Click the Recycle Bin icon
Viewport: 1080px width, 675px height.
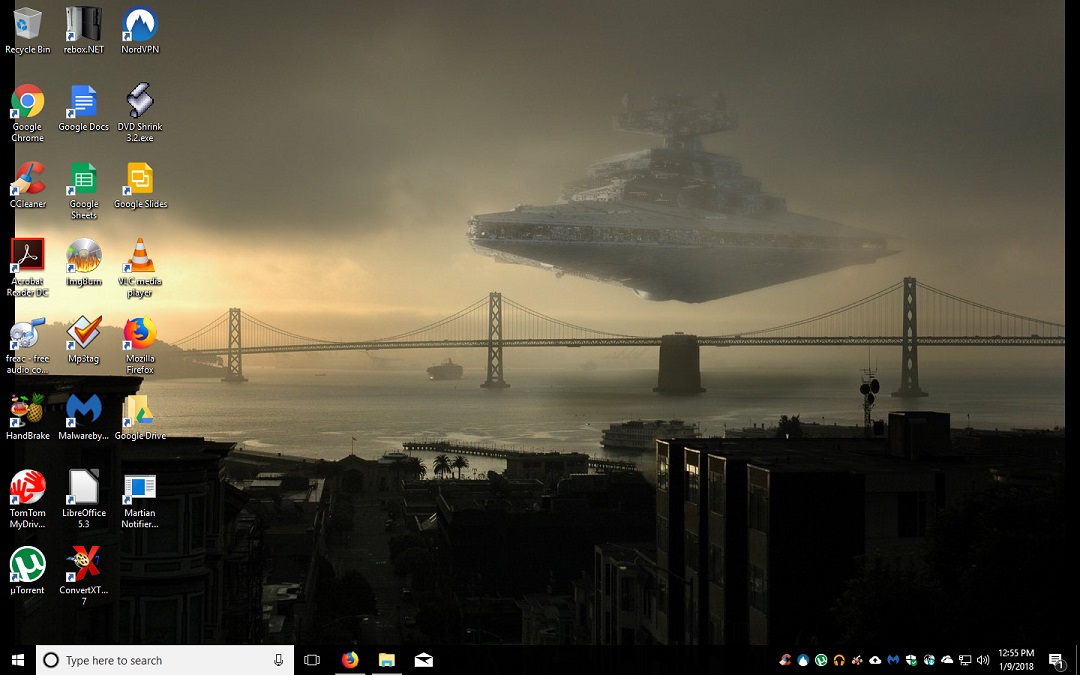tap(28, 24)
